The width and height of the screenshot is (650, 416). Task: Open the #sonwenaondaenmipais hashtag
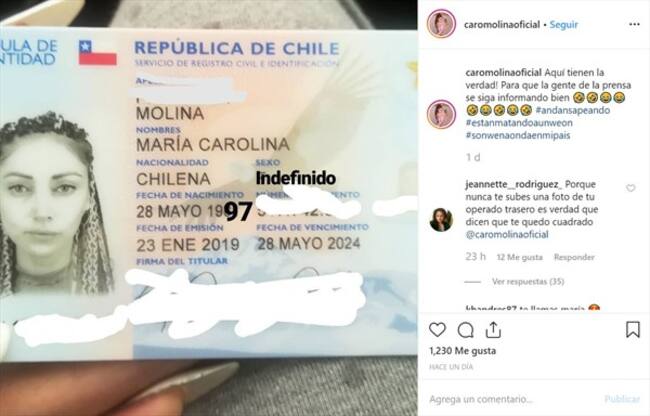pyautogui.click(x=518, y=135)
